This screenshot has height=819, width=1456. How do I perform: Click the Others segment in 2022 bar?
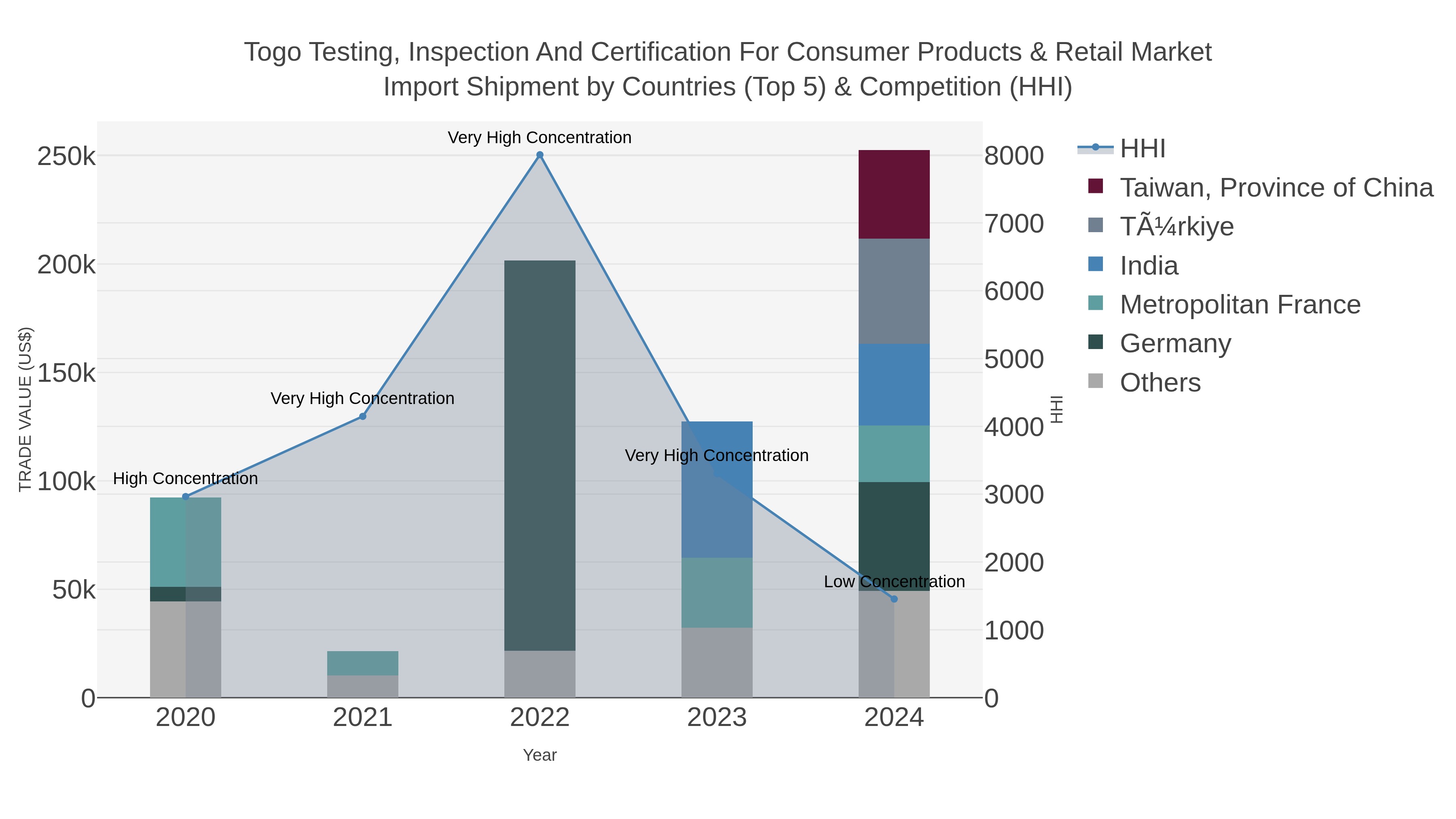540,674
